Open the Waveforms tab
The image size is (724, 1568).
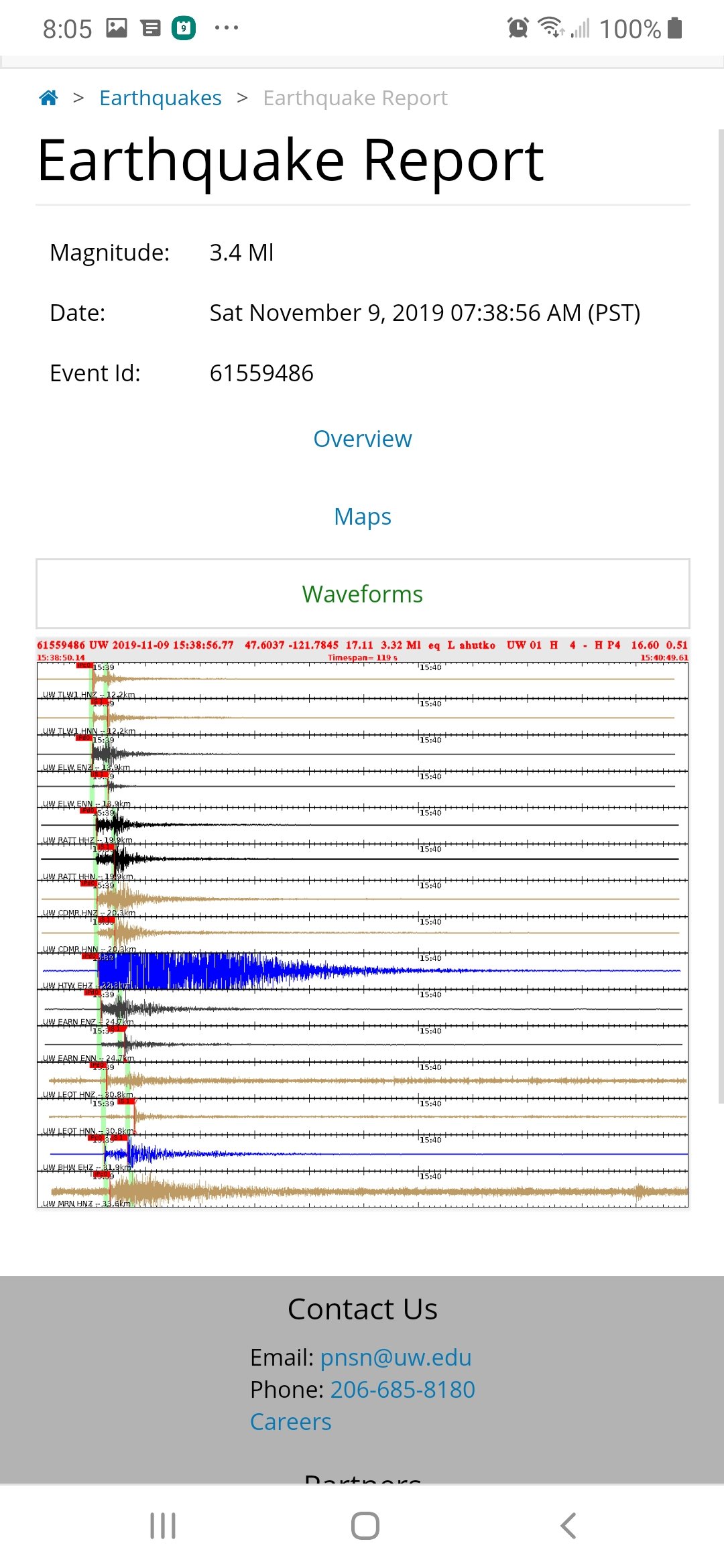click(x=362, y=594)
